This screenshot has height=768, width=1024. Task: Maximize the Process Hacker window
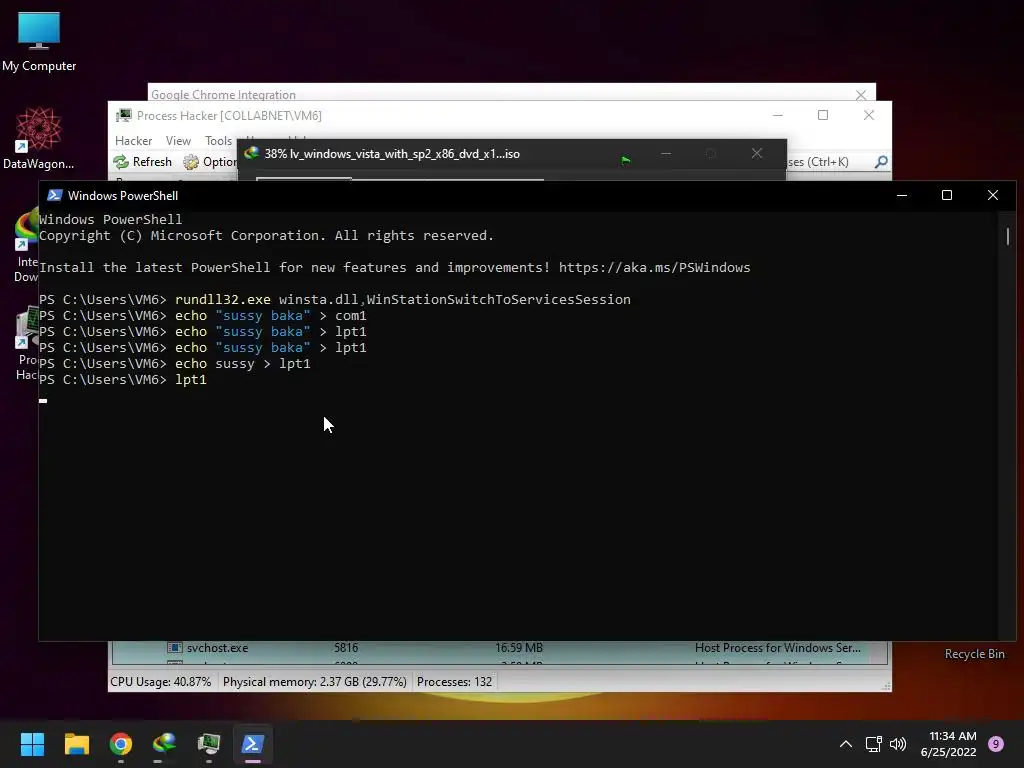823,116
